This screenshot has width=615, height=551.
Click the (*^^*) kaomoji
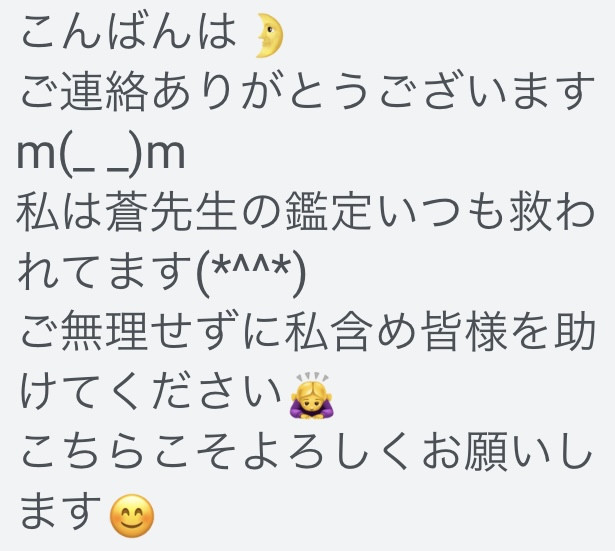tap(250, 275)
